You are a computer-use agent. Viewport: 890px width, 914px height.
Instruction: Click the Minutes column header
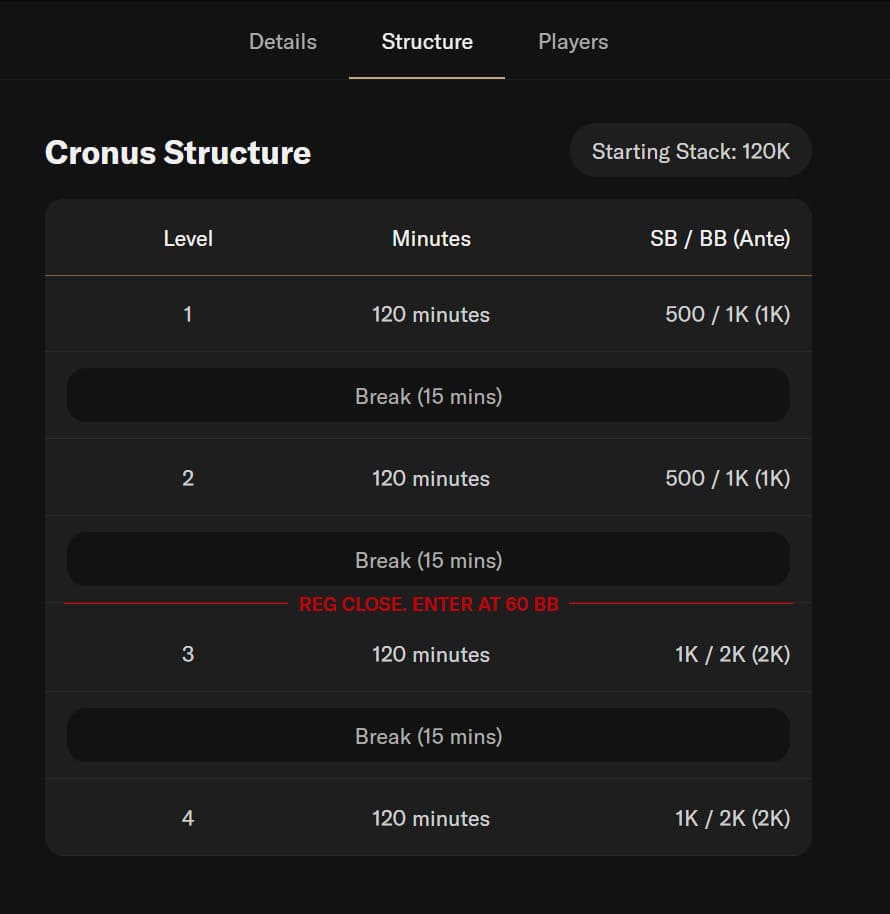(431, 238)
